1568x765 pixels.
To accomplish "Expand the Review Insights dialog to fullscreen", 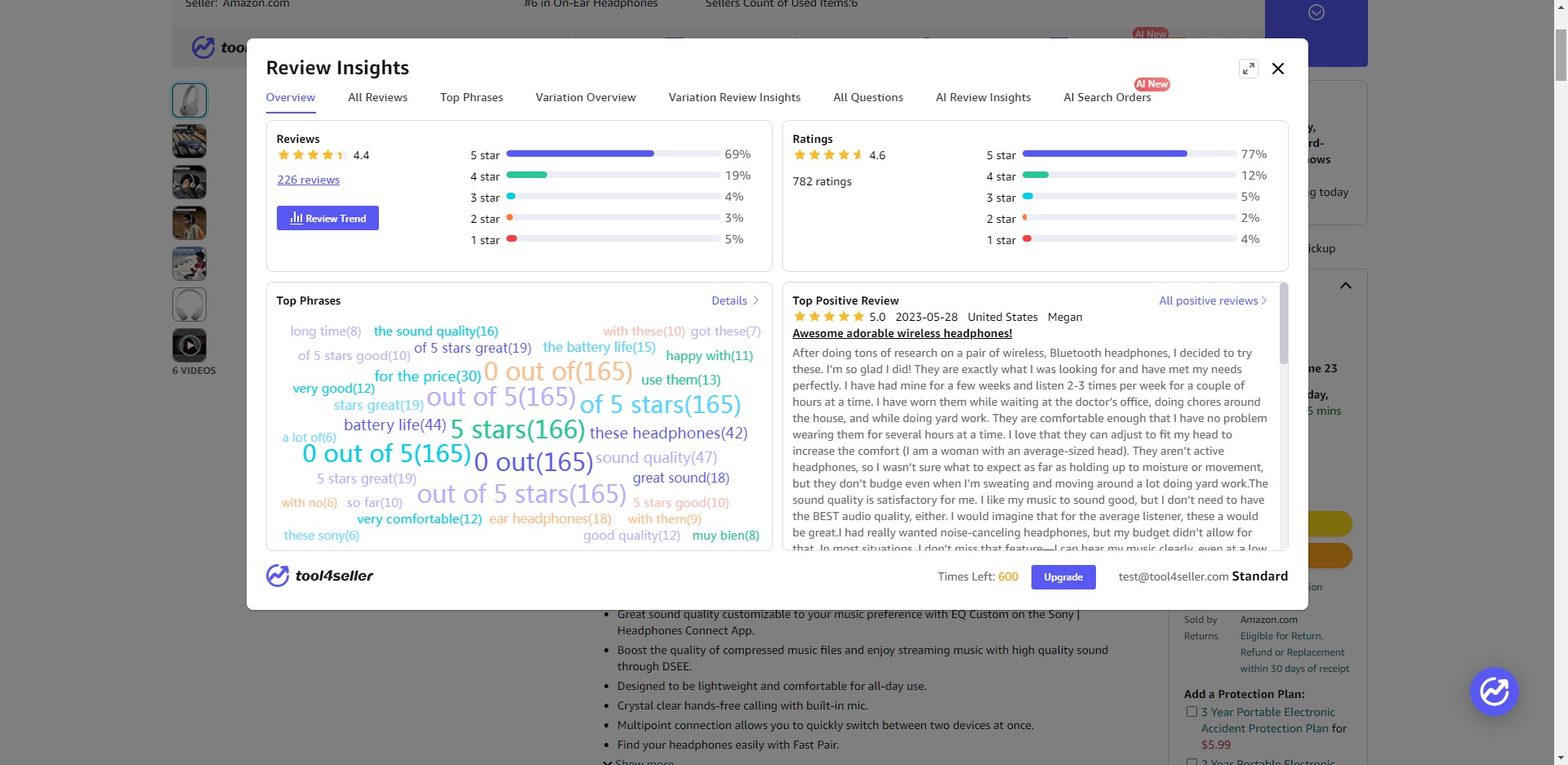I will click(1248, 69).
